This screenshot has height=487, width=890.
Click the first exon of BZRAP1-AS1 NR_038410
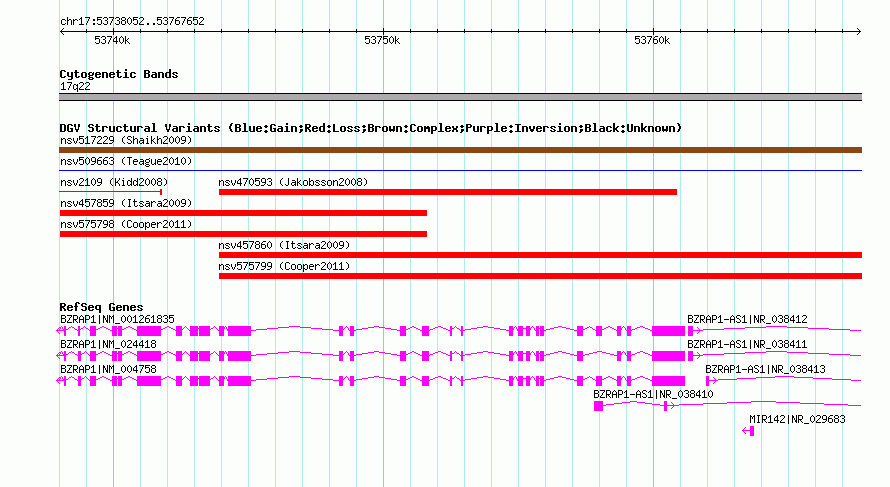[598, 406]
